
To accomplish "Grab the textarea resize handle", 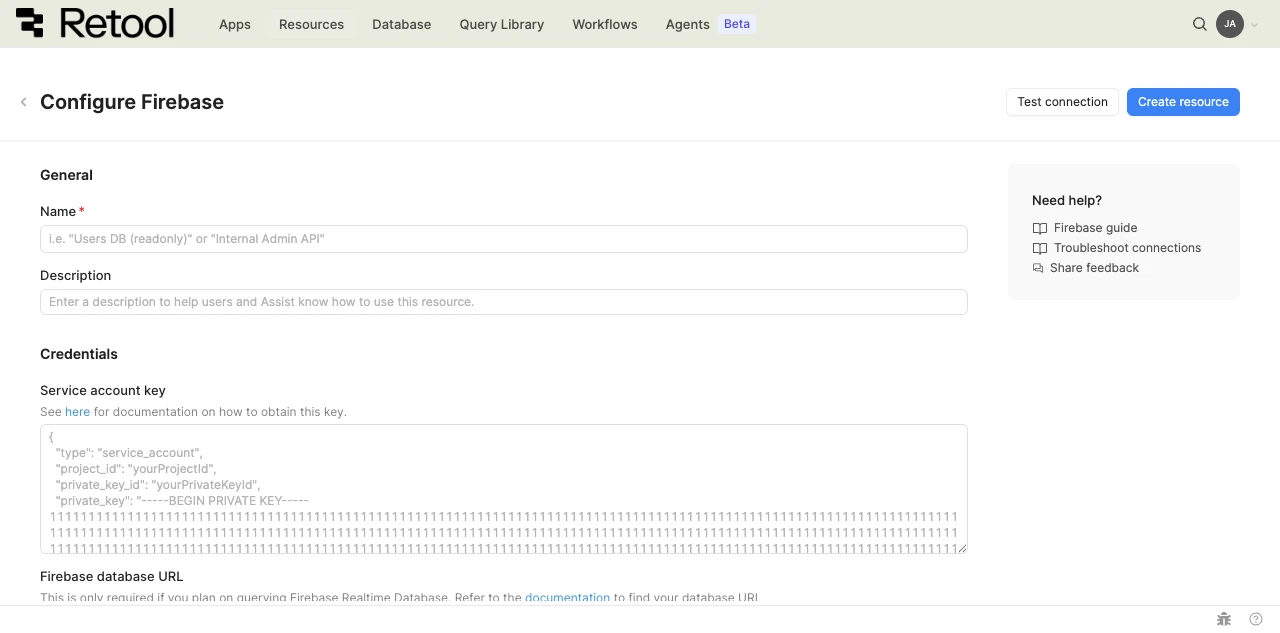I will pos(962,548).
